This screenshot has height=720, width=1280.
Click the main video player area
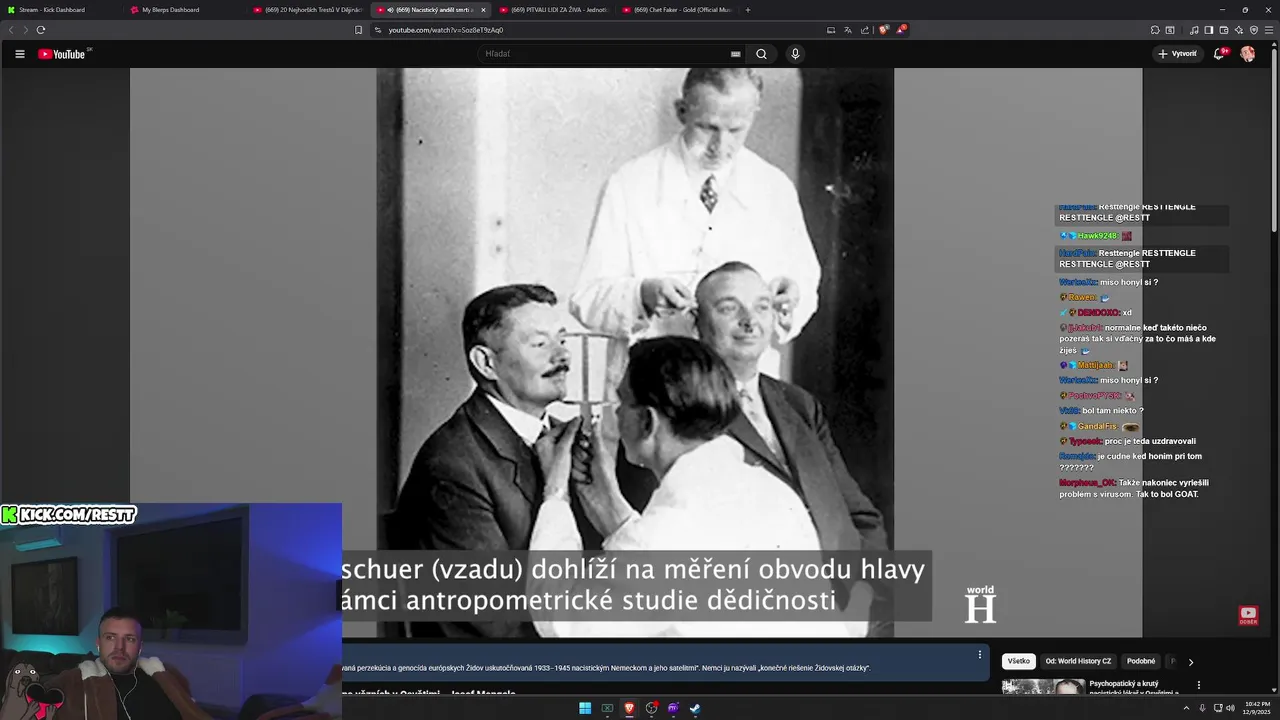click(x=635, y=350)
